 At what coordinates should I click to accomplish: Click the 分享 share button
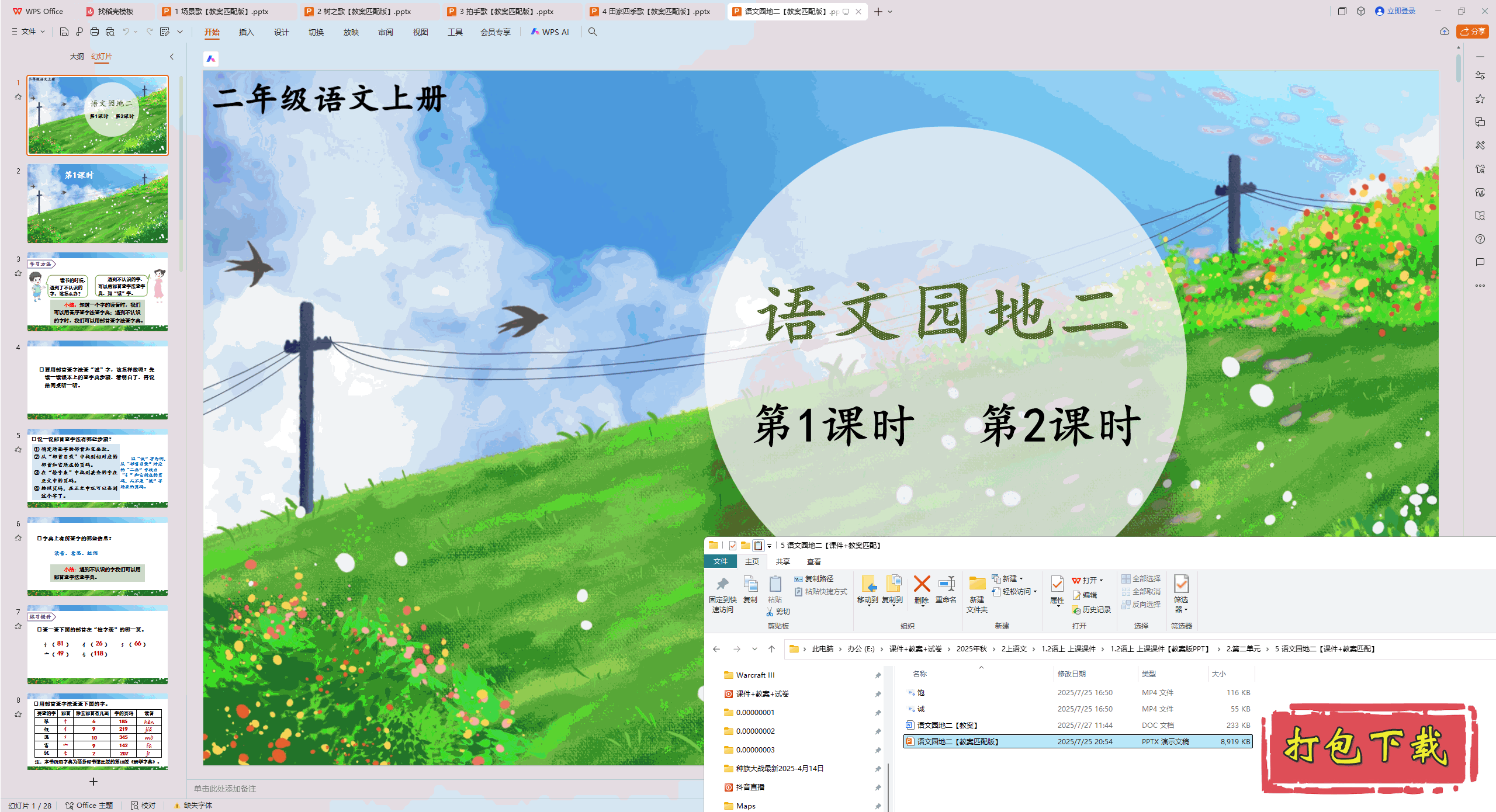pyautogui.click(x=1472, y=32)
